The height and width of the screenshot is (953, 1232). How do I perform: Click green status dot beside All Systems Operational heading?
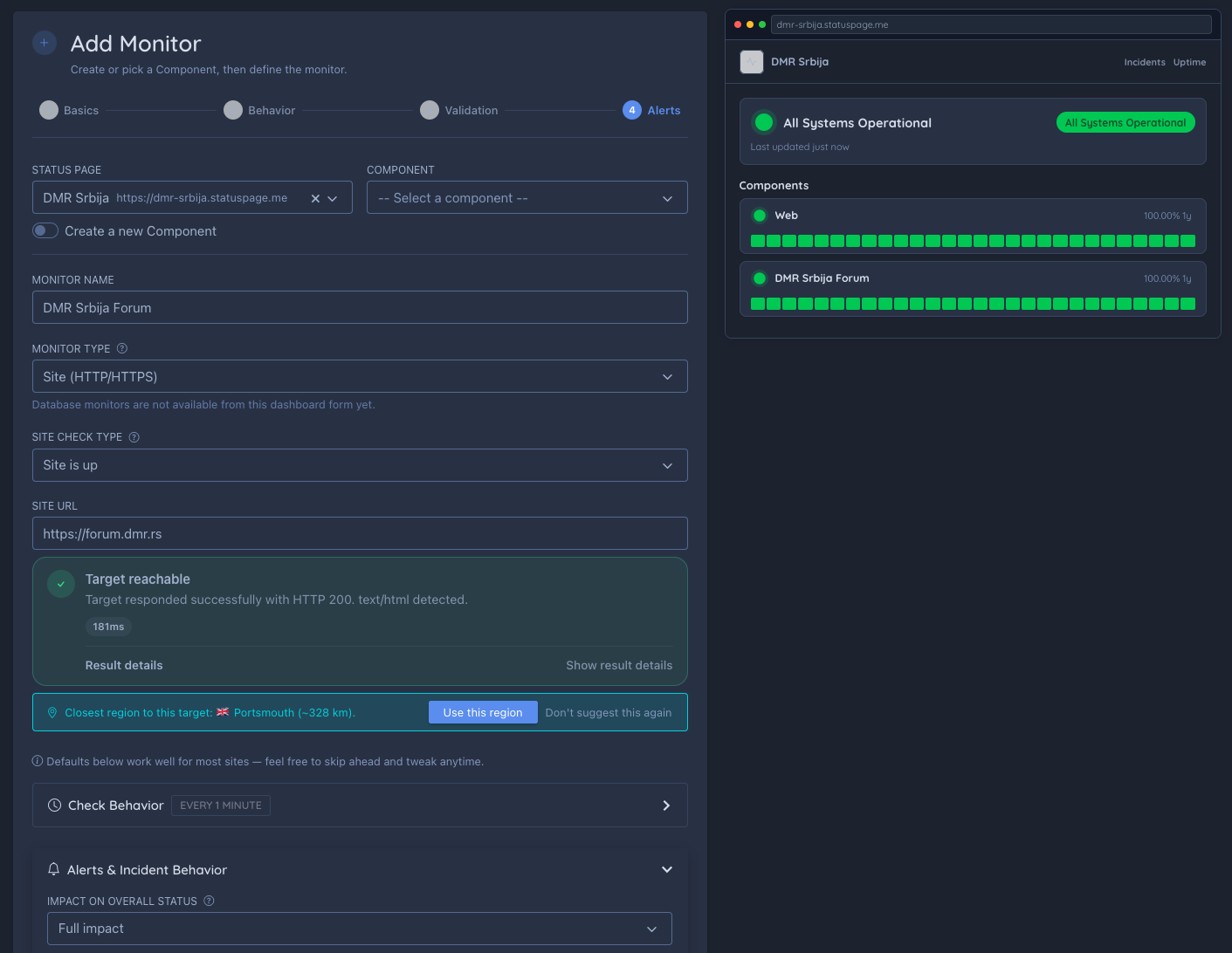coord(764,122)
